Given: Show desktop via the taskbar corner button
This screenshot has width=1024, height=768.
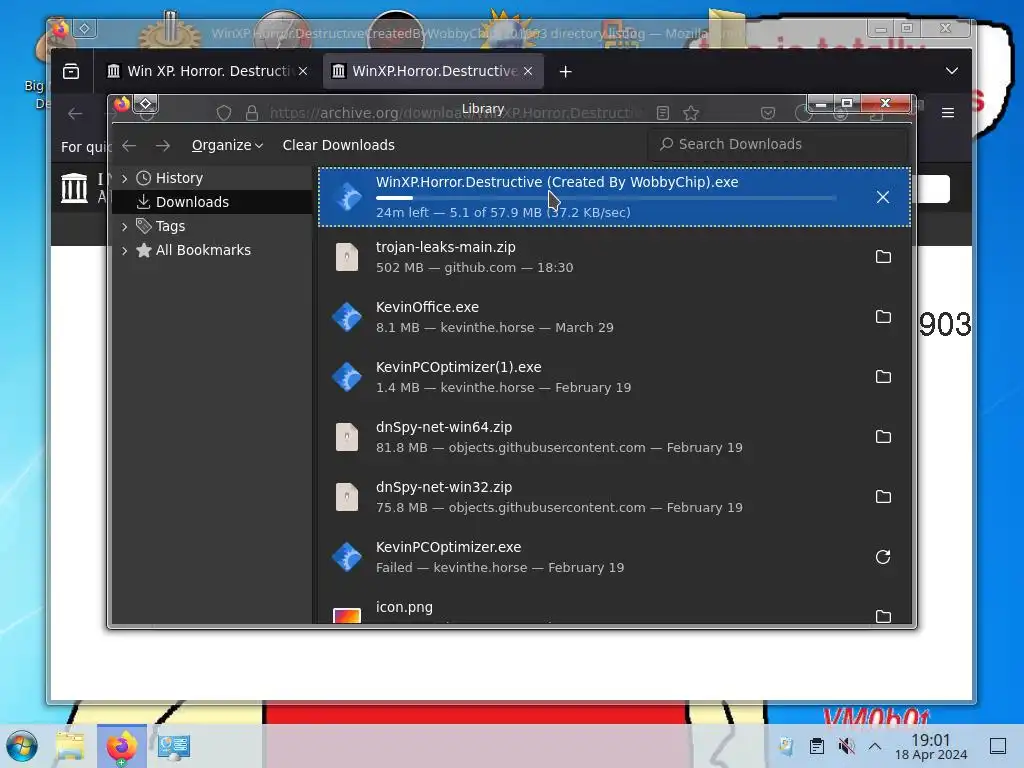Looking at the screenshot, I should [998, 746].
